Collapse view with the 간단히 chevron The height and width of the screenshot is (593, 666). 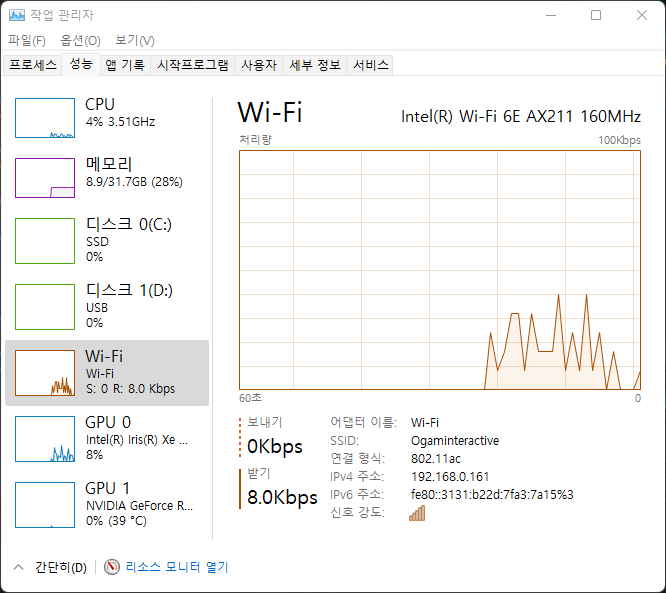pos(18,567)
